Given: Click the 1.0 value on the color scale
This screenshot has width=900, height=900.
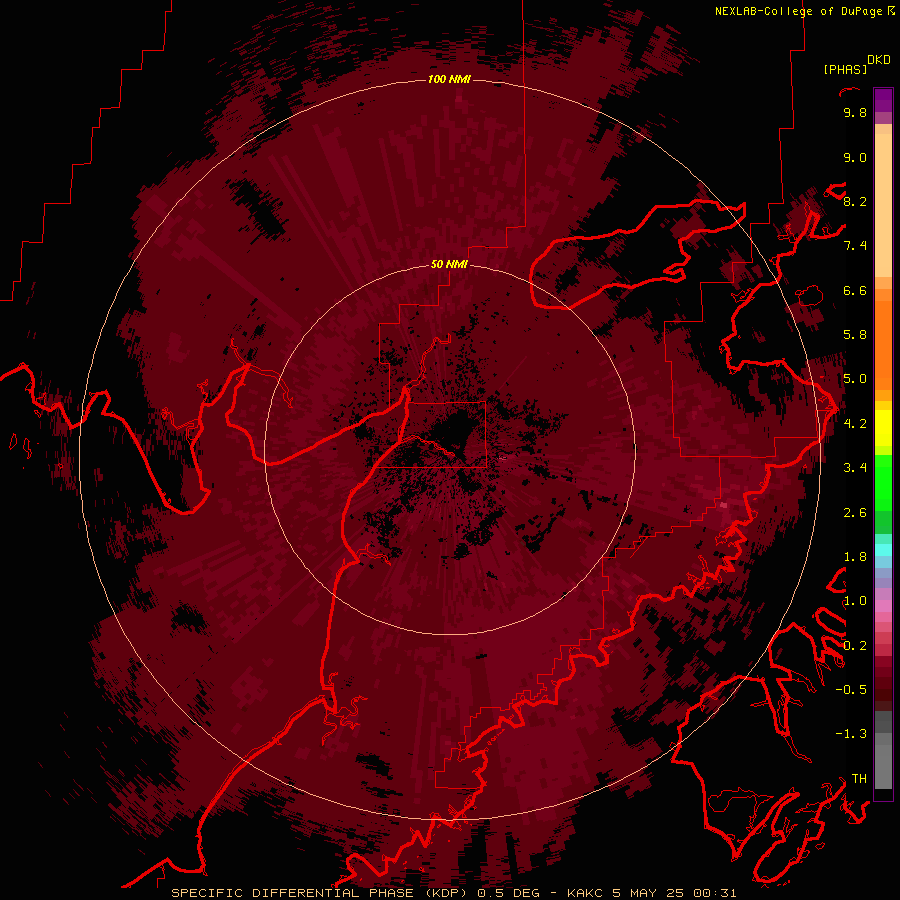Looking at the screenshot, I should click(855, 601).
